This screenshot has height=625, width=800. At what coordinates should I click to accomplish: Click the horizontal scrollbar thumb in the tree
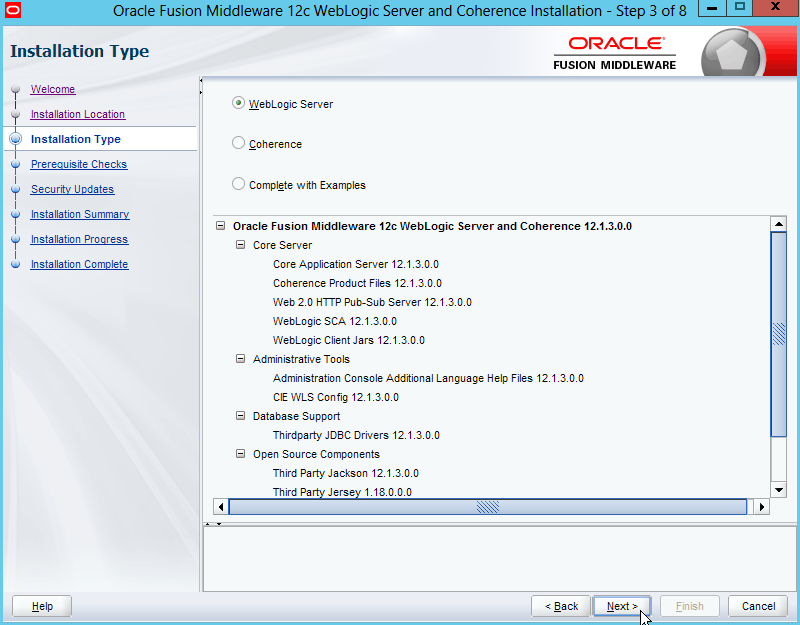tap(488, 507)
